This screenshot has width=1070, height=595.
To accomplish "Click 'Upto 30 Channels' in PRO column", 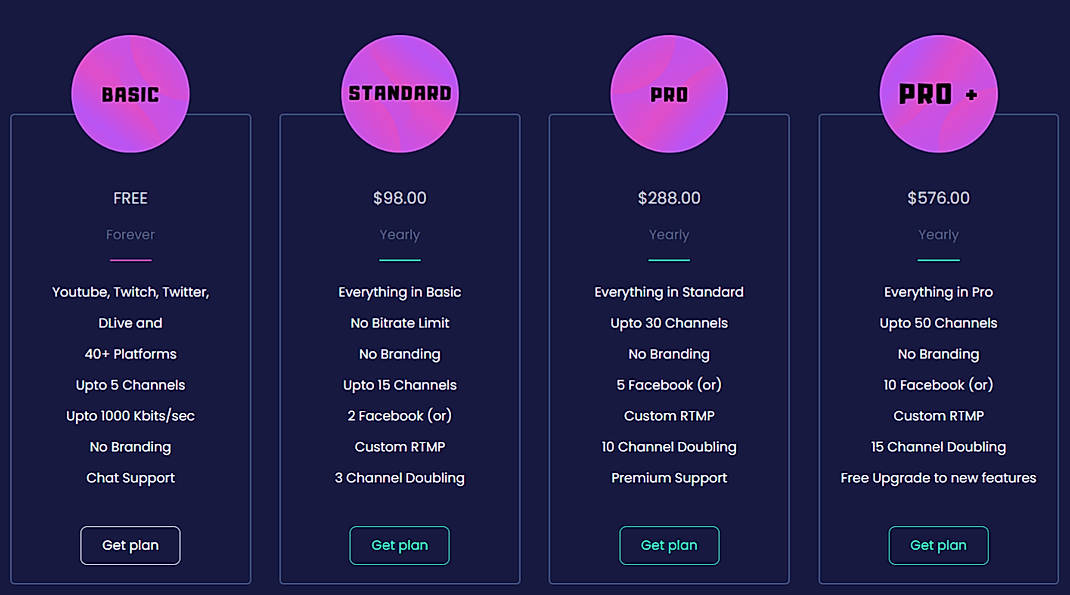I will [669, 322].
